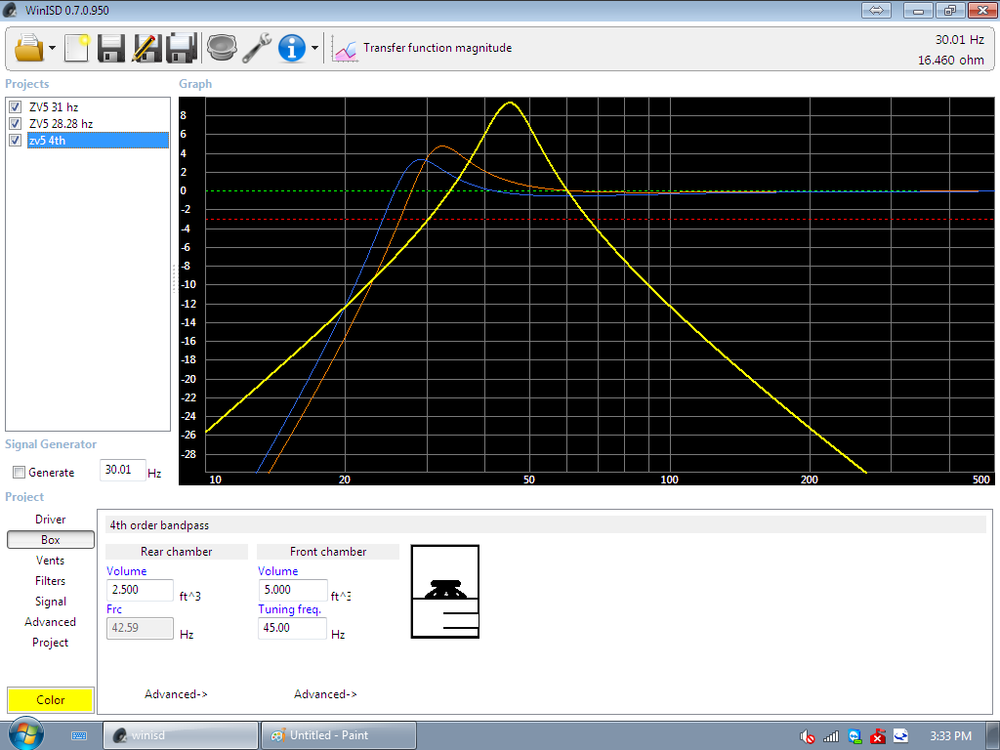Switch to the Filters tab
Screen dimensions: 1000x750
click(x=50, y=581)
